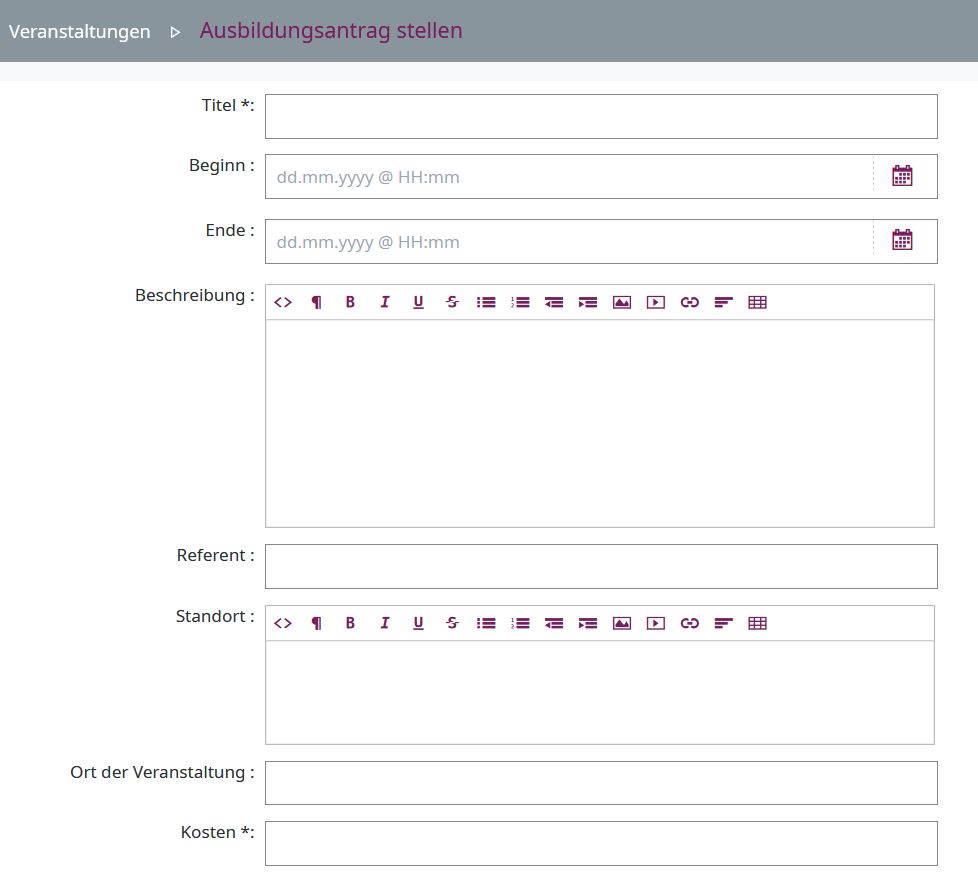Click into the Kosten input field

(x=601, y=843)
